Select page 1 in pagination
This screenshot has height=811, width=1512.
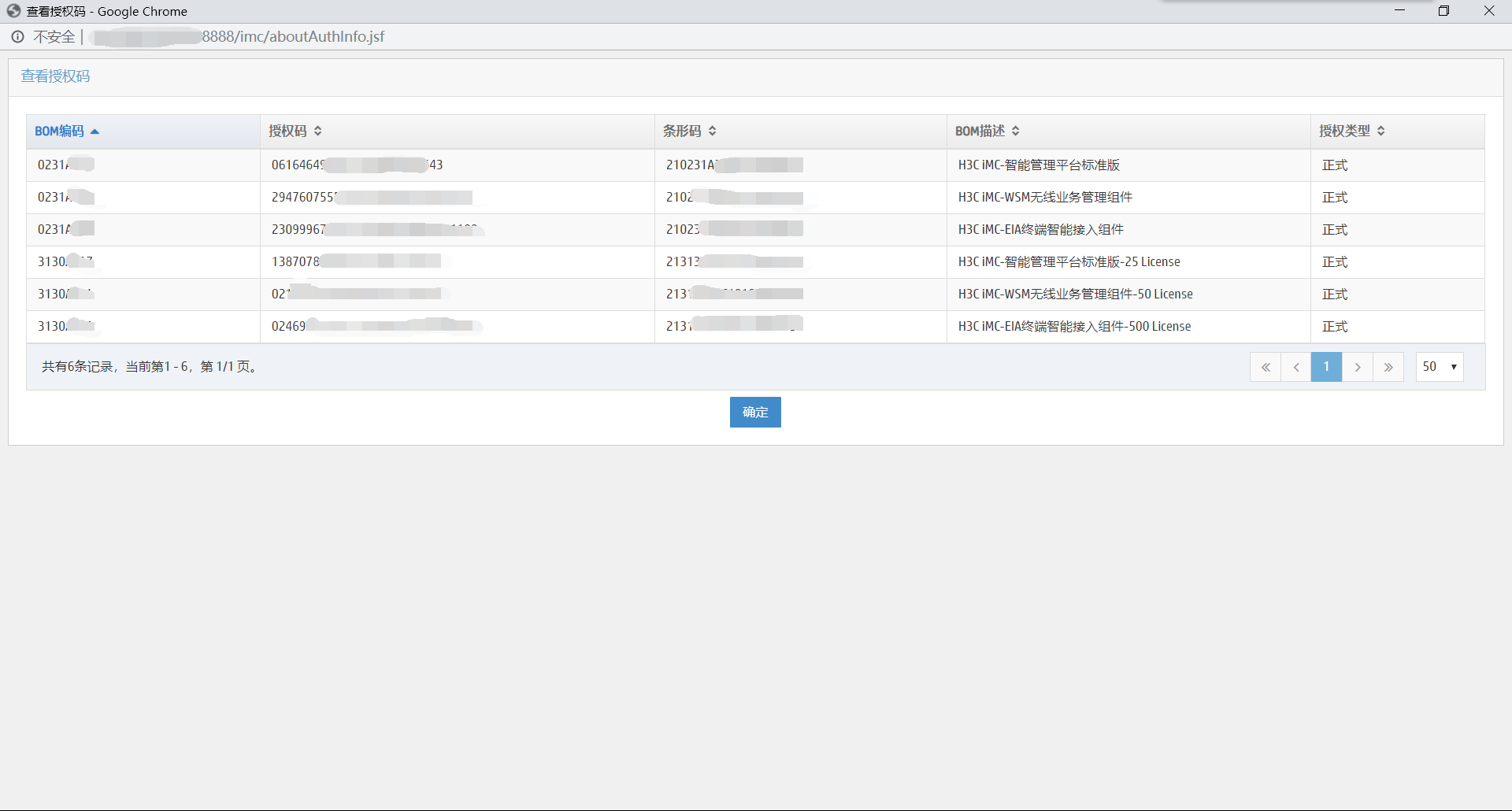tap(1327, 367)
